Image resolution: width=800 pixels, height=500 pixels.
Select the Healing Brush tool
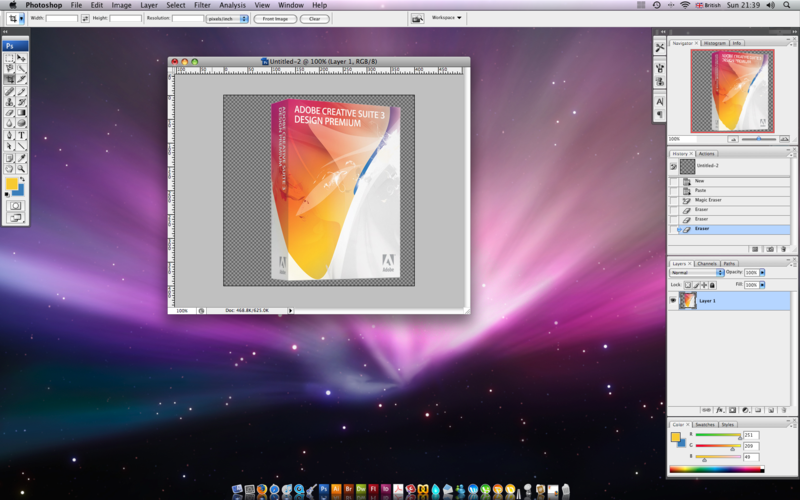[9, 92]
